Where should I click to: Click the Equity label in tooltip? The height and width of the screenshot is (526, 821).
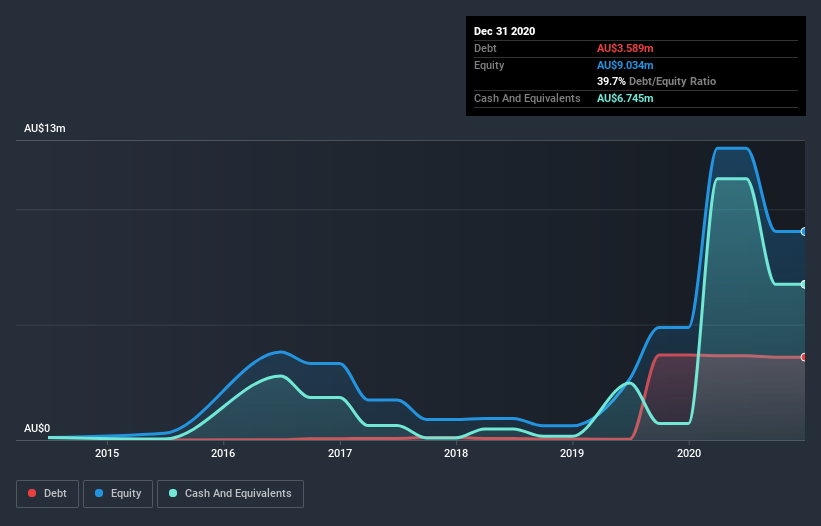tap(489, 65)
